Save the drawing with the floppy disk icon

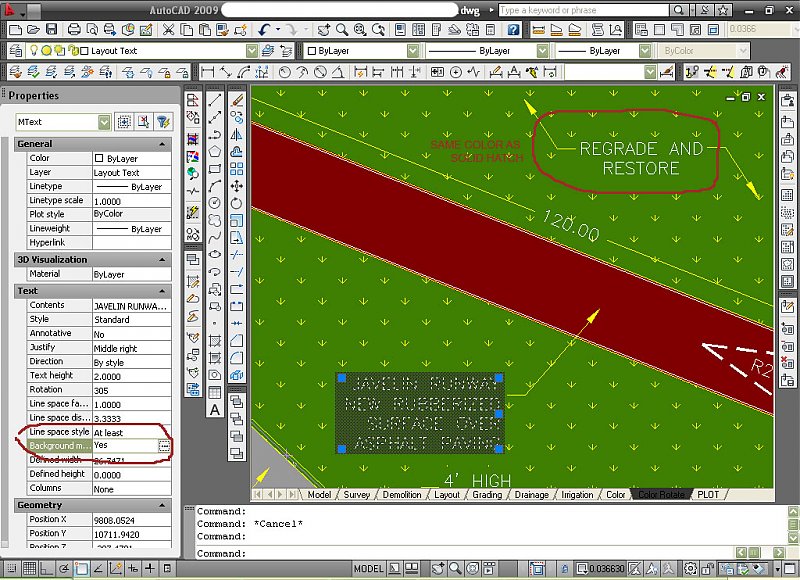[51, 30]
